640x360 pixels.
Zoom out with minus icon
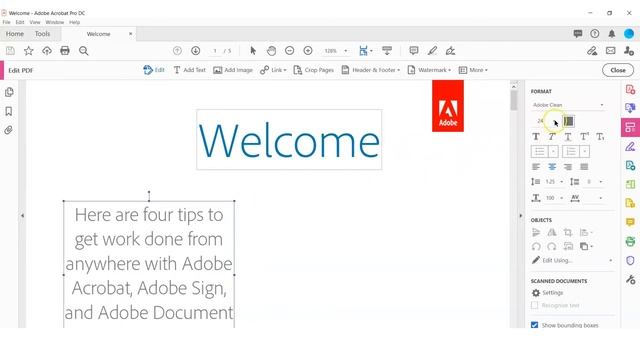[289, 51]
